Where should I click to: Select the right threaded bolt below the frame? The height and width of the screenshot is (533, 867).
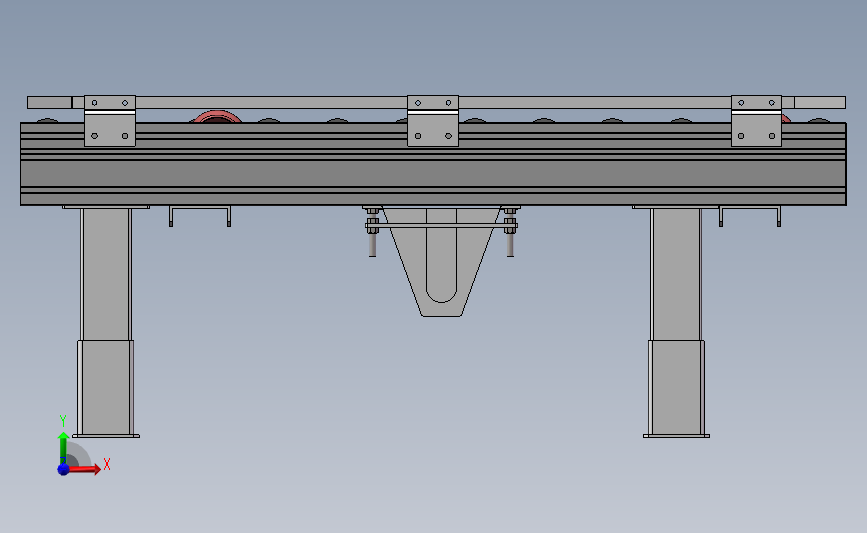click(x=510, y=231)
